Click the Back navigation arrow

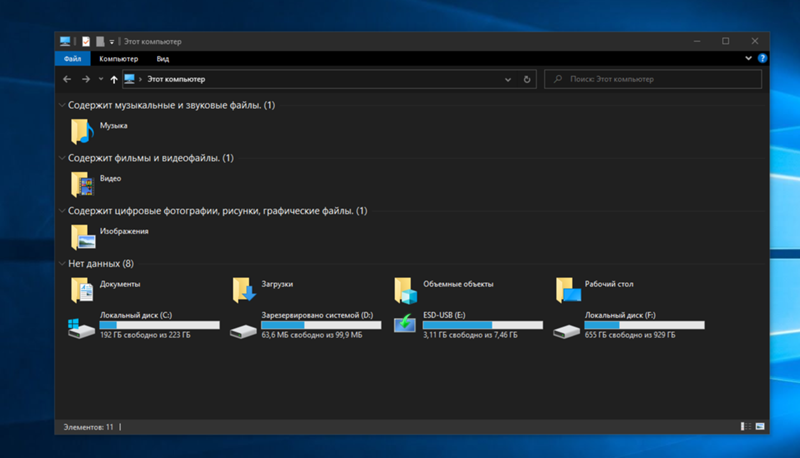coord(67,79)
